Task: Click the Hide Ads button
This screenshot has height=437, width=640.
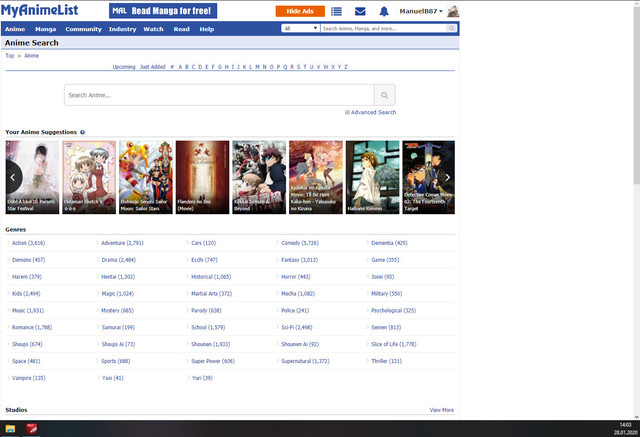Action: [x=298, y=11]
